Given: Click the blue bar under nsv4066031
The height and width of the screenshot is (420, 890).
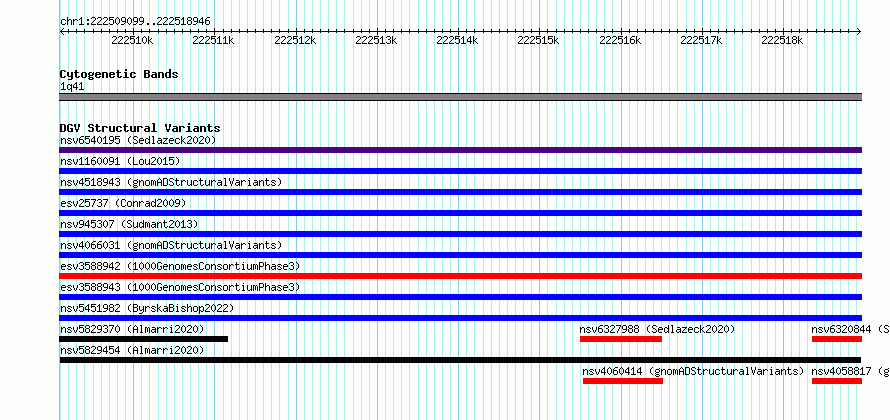Looking at the screenshot, I should pos(460,255).
